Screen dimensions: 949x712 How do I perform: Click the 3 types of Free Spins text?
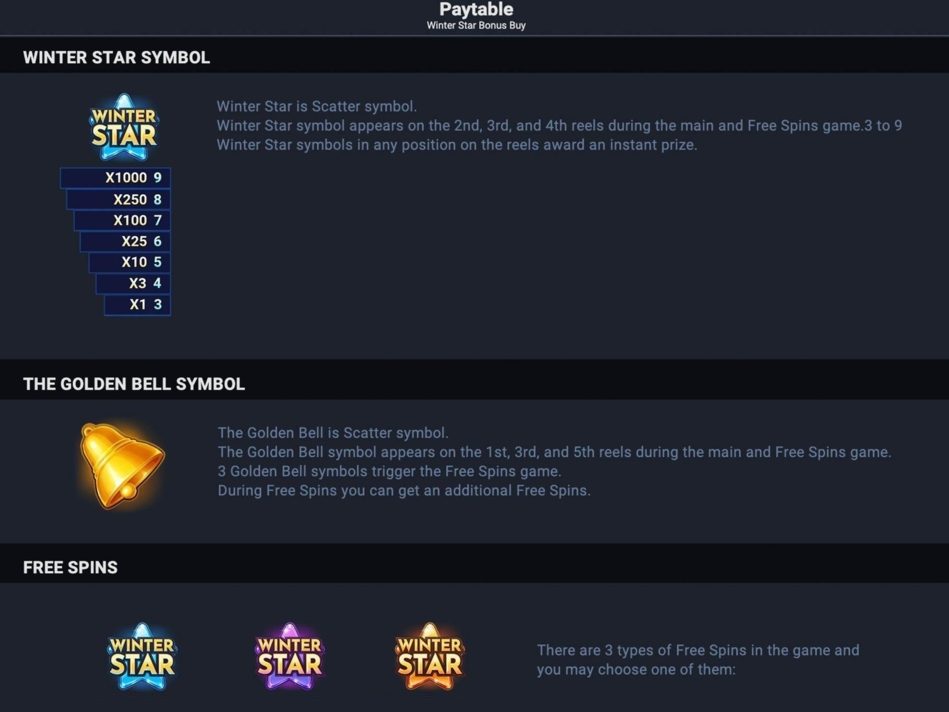tap(698, 660)
